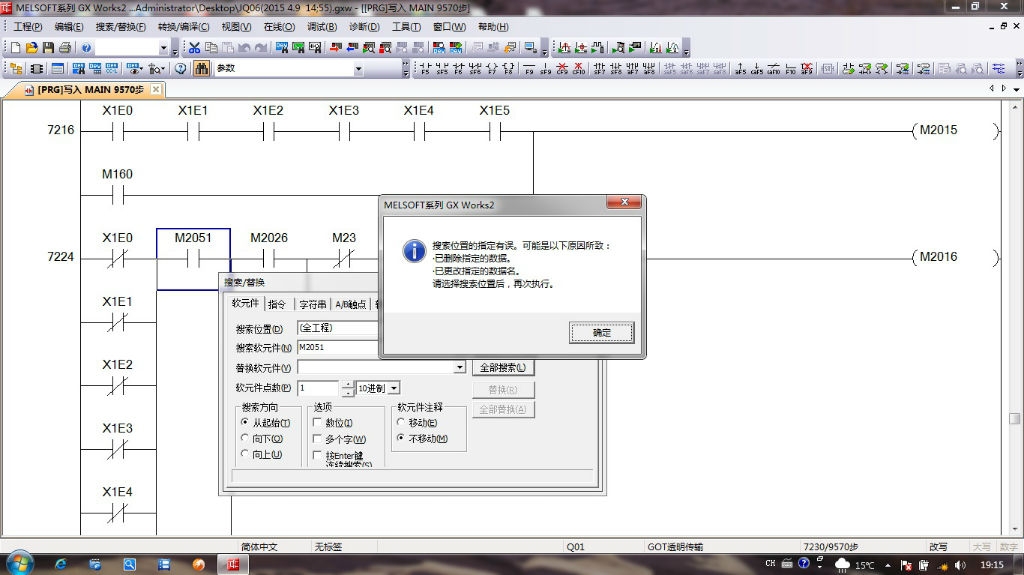Enable the 数位 checkbox option
Viewport: 1024px width, 575px height.
(317, 422)
